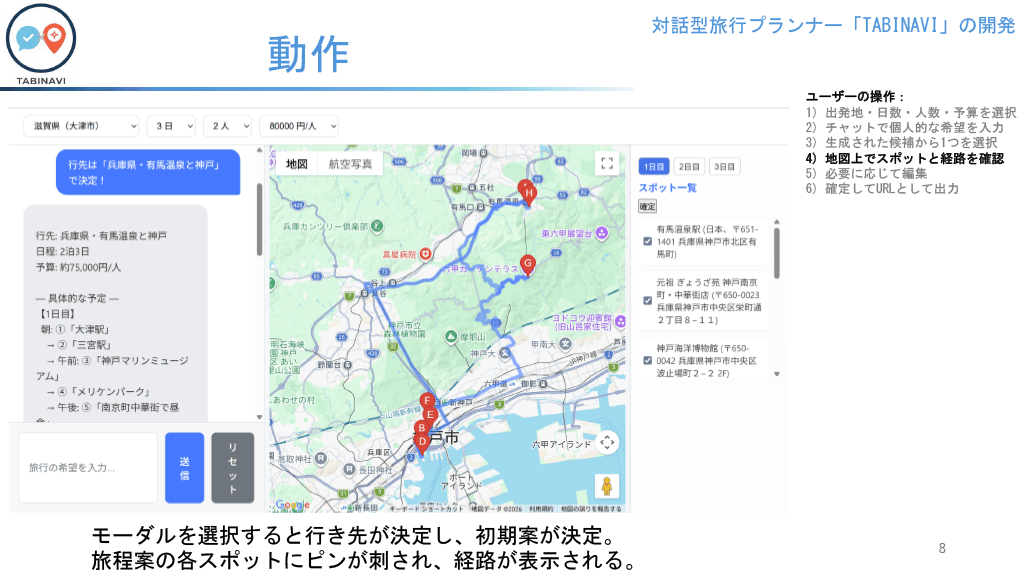
Task: Click the chat scroll-down arrow
Action: click(259, 417)
